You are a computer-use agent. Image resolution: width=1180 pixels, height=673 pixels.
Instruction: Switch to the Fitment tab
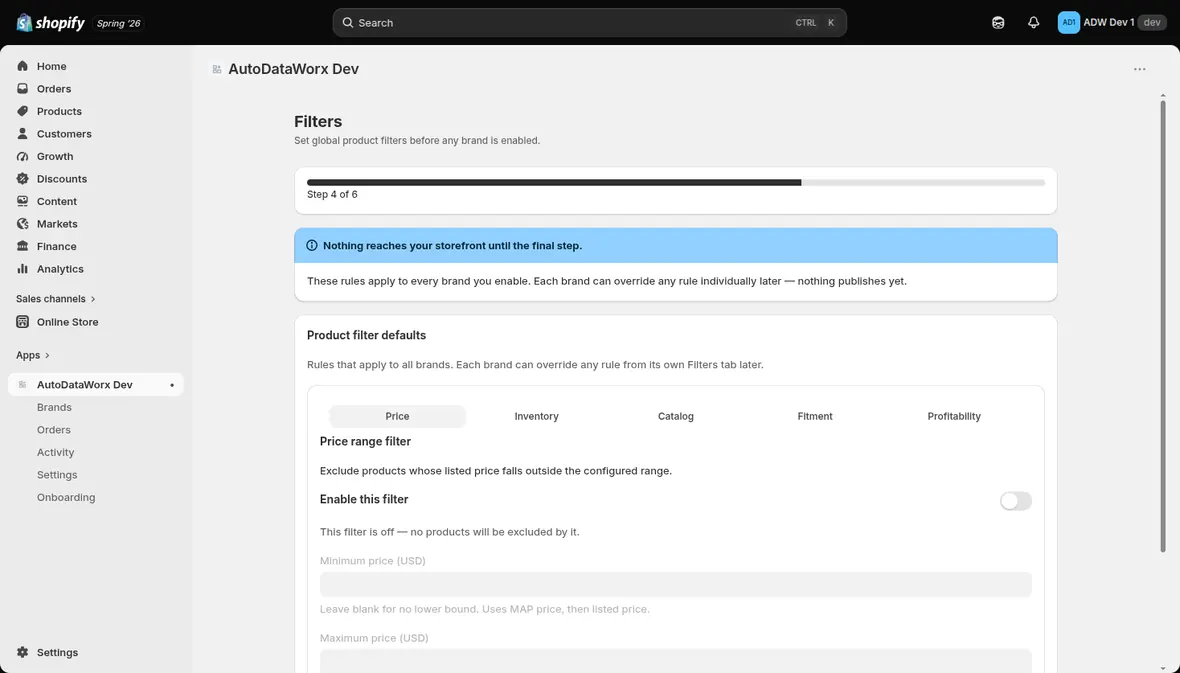pos(815,416)
